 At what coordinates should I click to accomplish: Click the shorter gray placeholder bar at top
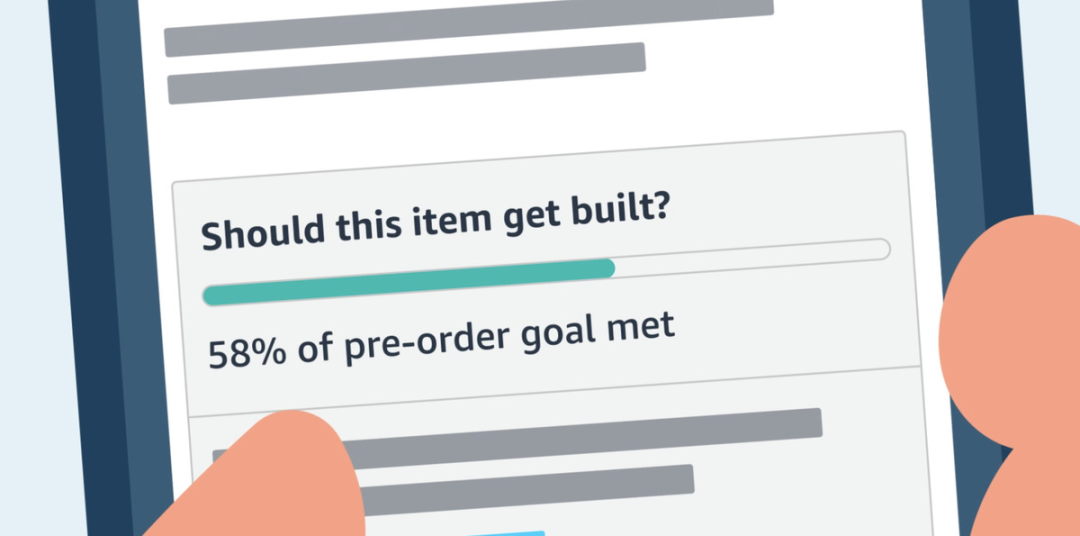pyautogui.click(x=406, y=73)
